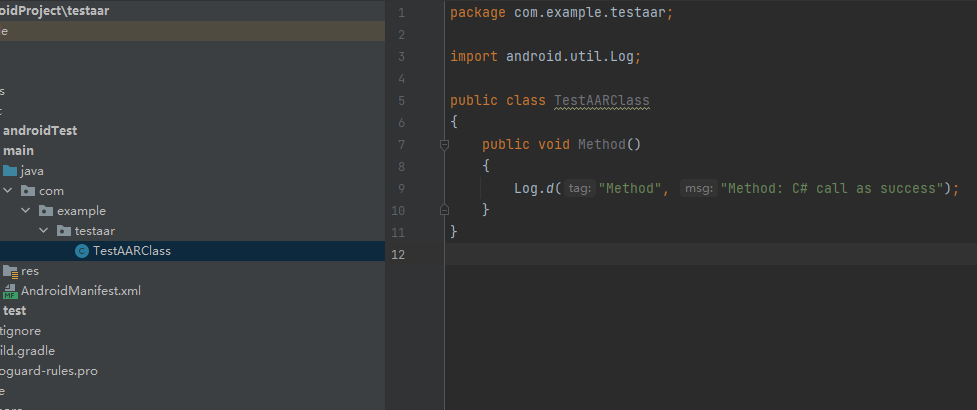977x410 pixels.
Task: Click the example package folder icon
Action: pos(45,211)
